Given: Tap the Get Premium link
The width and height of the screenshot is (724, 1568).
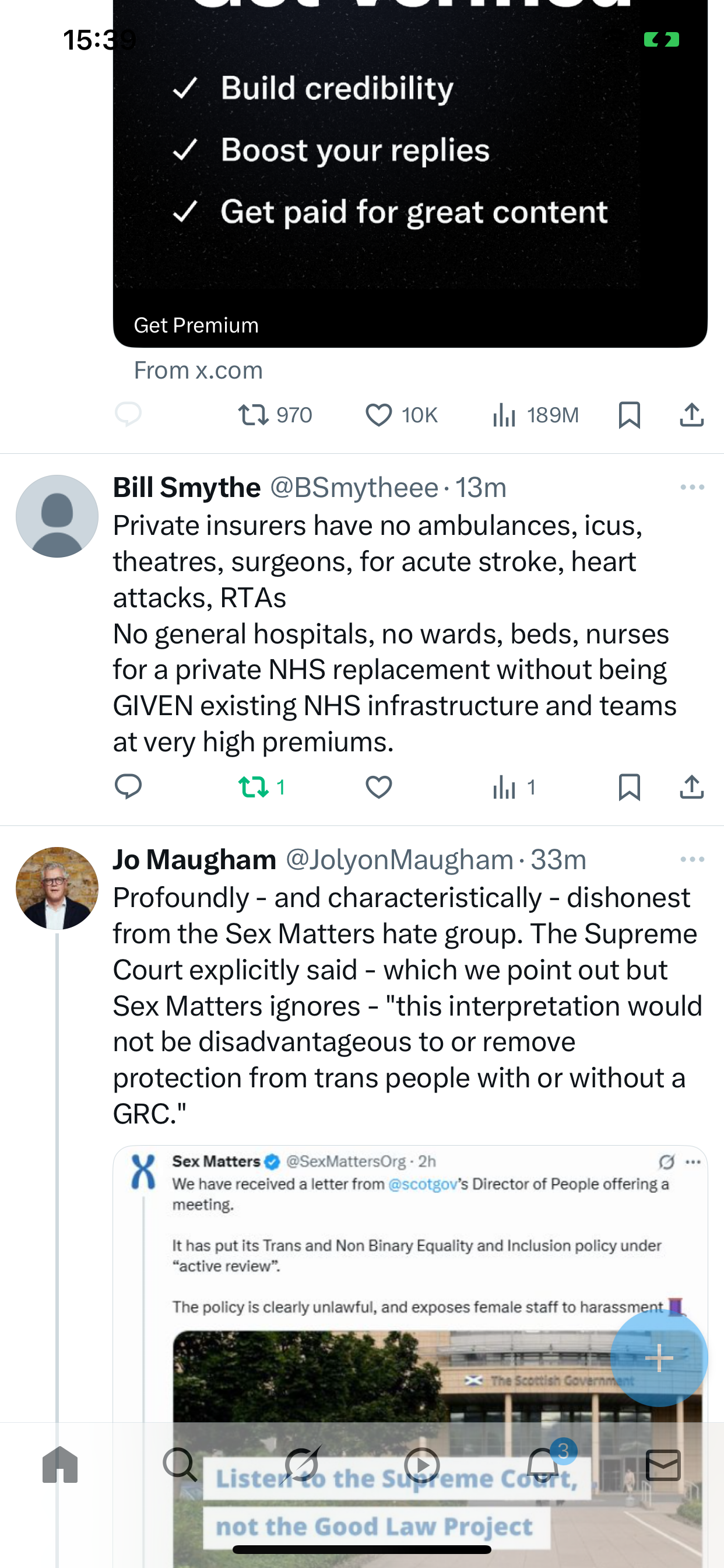Looking at the screenshot, I should [x=196, y=325].
